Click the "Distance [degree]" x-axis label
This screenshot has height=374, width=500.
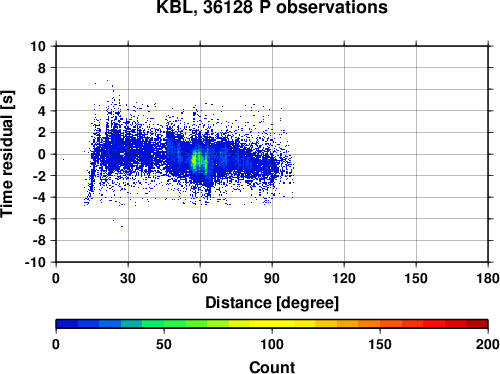272,303
